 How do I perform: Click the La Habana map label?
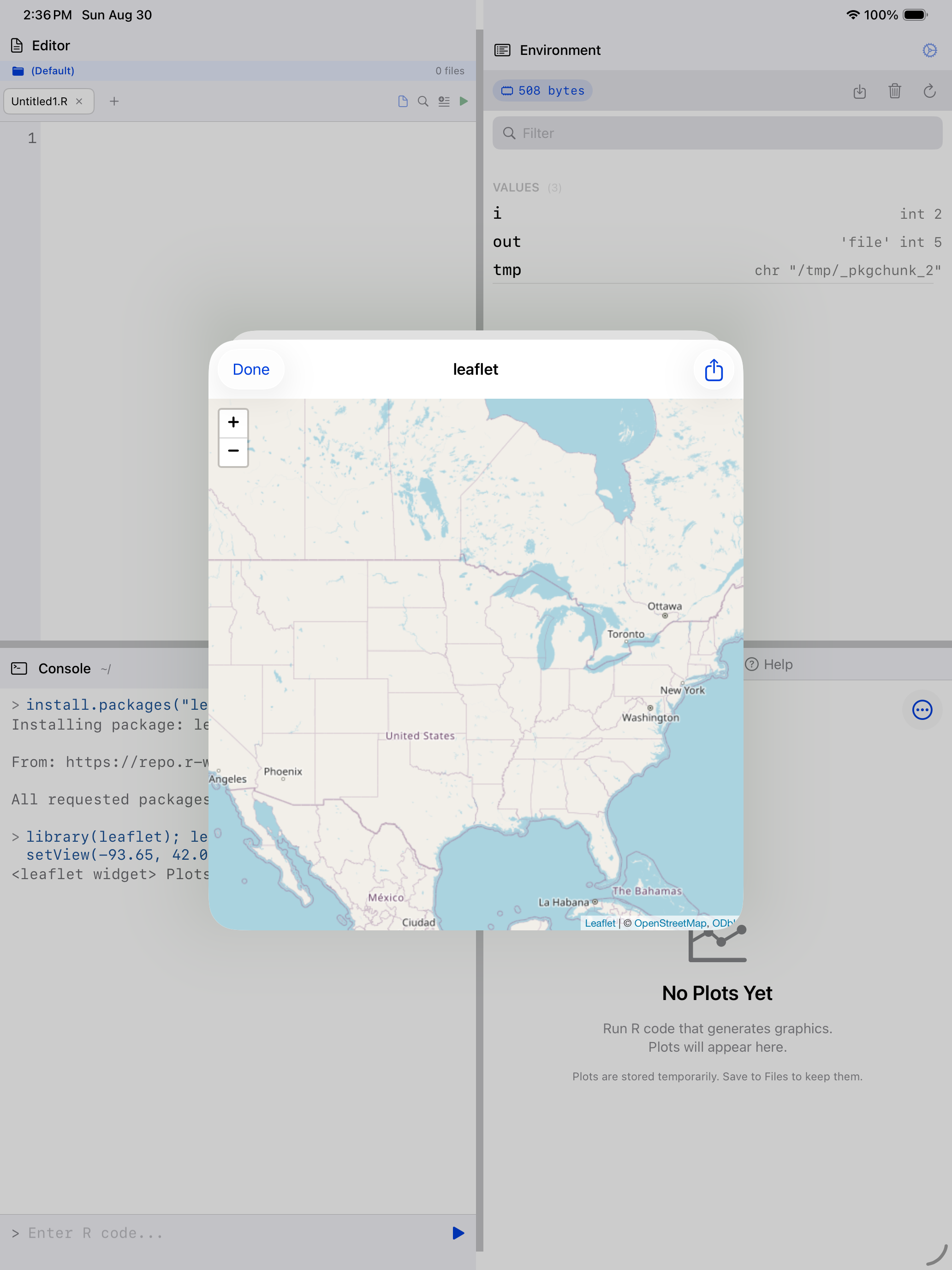[564, 902]
